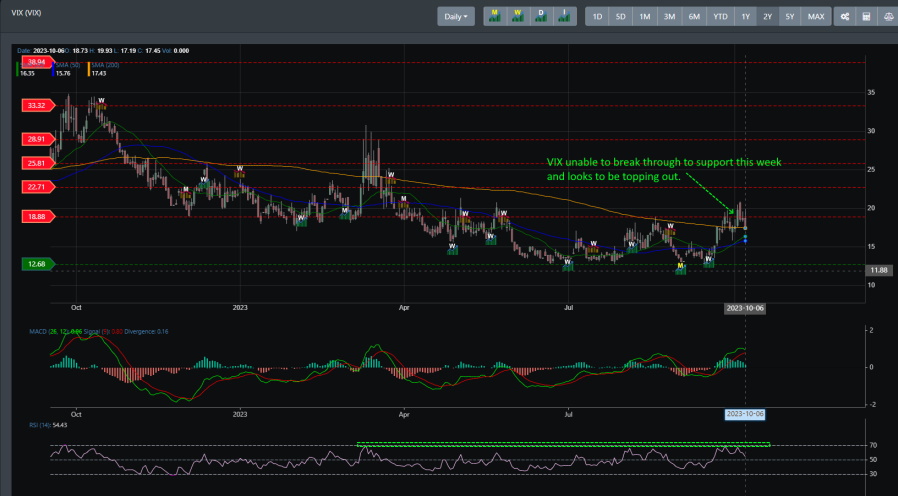Viewport: 898px width, 496px height.
Task: Click the MACD indicator legend label
Action: point(99,332)
